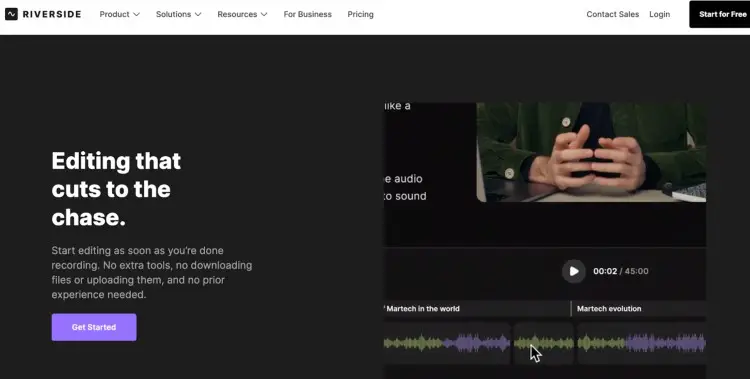The image size is (750, 379).
Task: Click the 'Editing that cuts to the chase.' heading
Action: (116, 189)
